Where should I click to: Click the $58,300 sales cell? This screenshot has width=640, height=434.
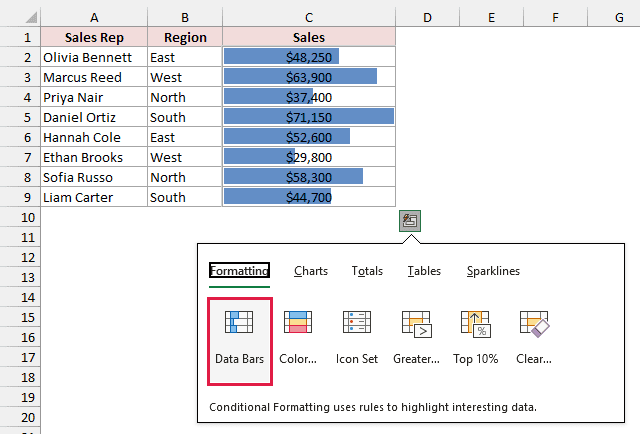click(309, 177)
